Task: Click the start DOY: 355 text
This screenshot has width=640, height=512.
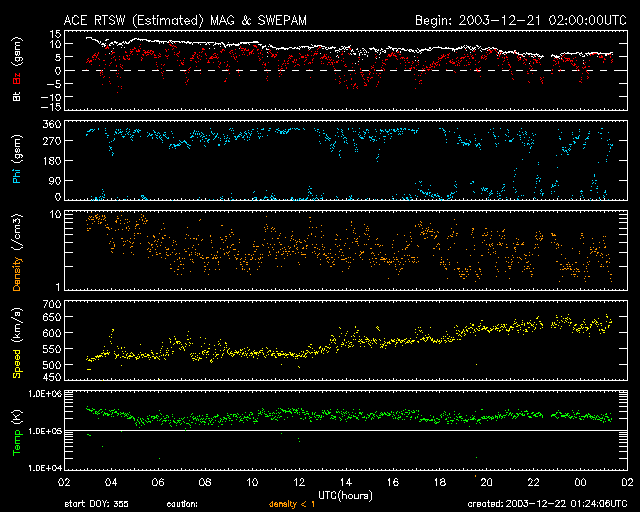Action: [97, 504]
